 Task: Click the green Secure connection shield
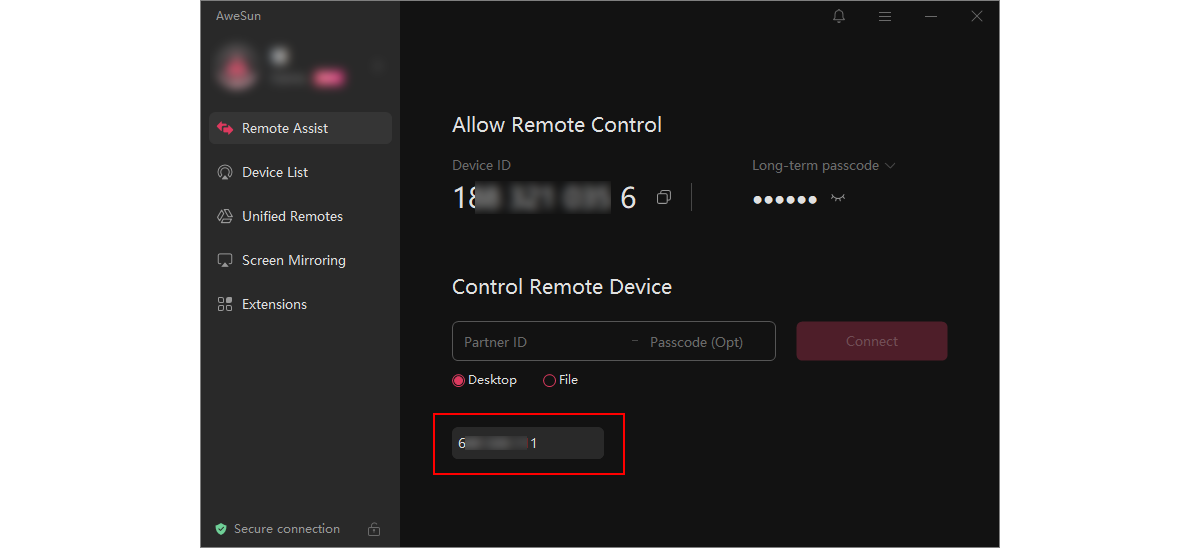[x=221, y=529]
